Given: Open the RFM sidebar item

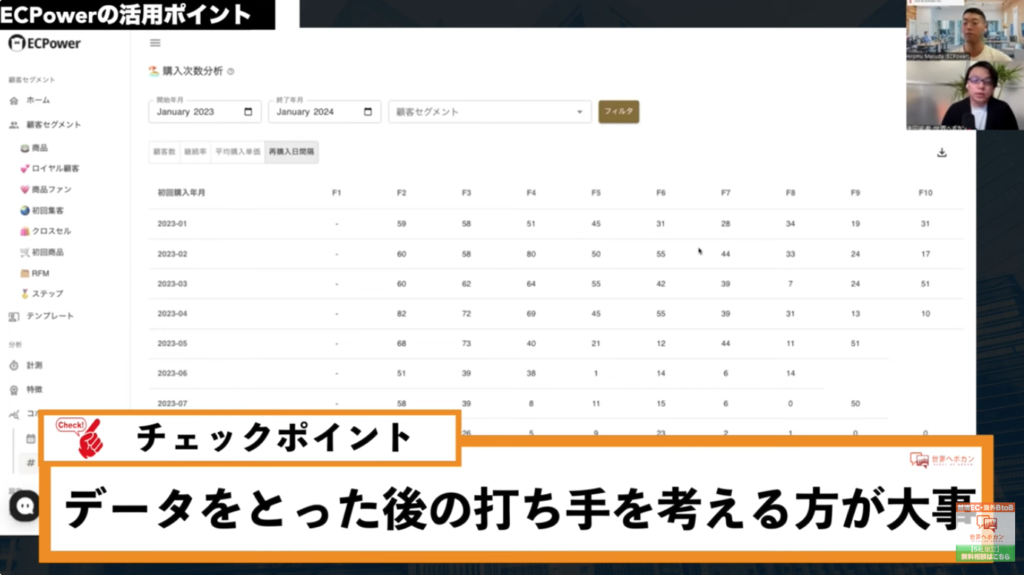Looking at the screenshot, I should [x=35, y=273].
